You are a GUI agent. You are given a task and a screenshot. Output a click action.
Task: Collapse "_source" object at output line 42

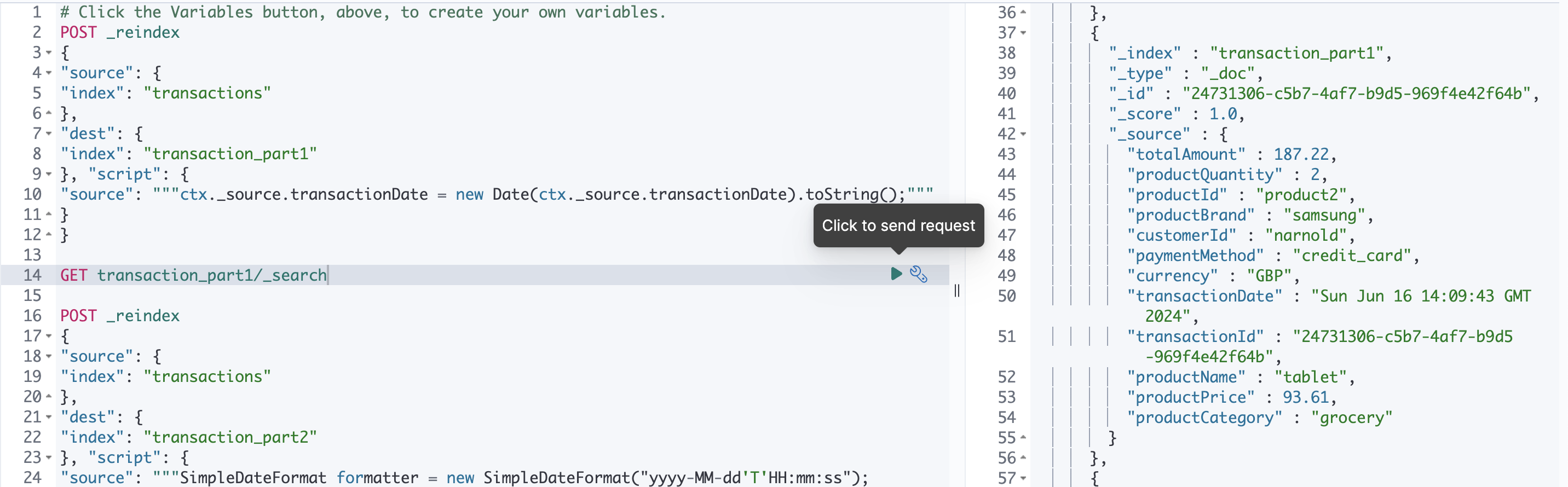pyautogui.click(x=1023, y=134)
